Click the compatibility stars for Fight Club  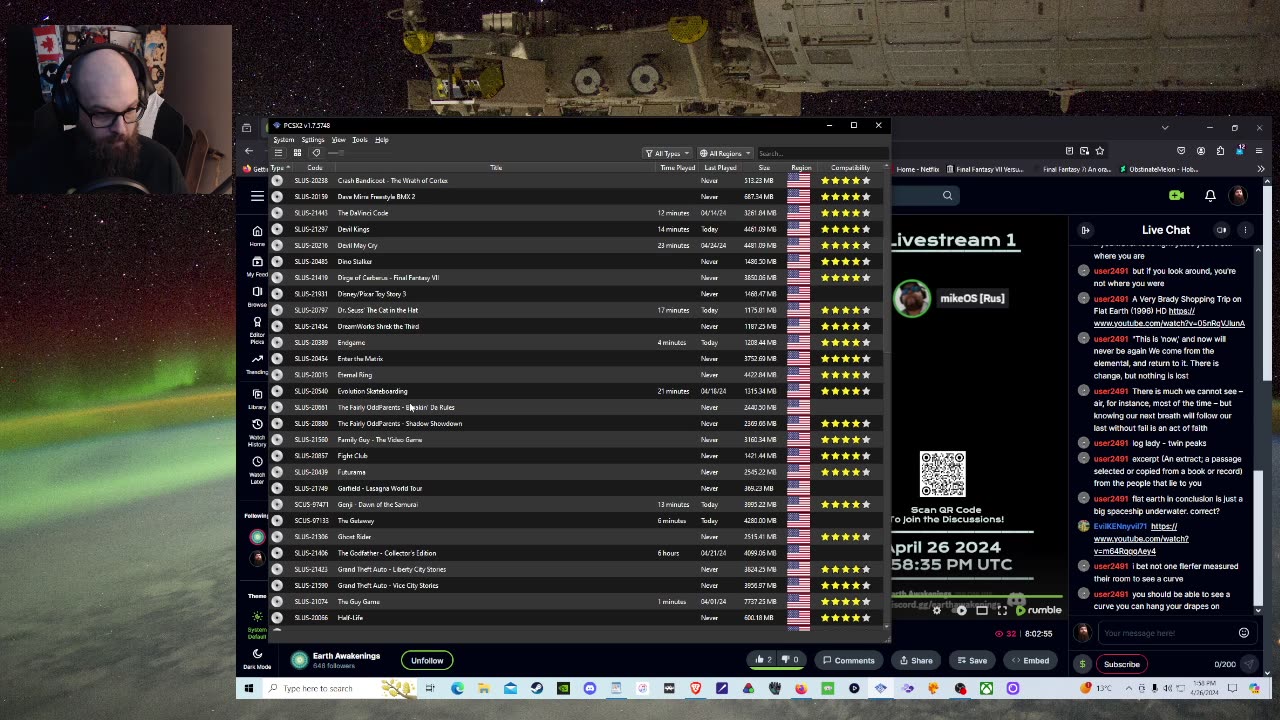(846, 456)
